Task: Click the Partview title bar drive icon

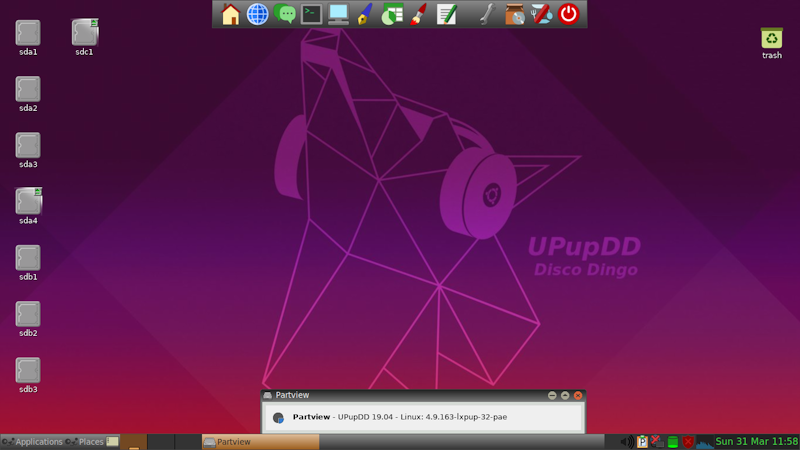Action: click(x=267, y=395)
